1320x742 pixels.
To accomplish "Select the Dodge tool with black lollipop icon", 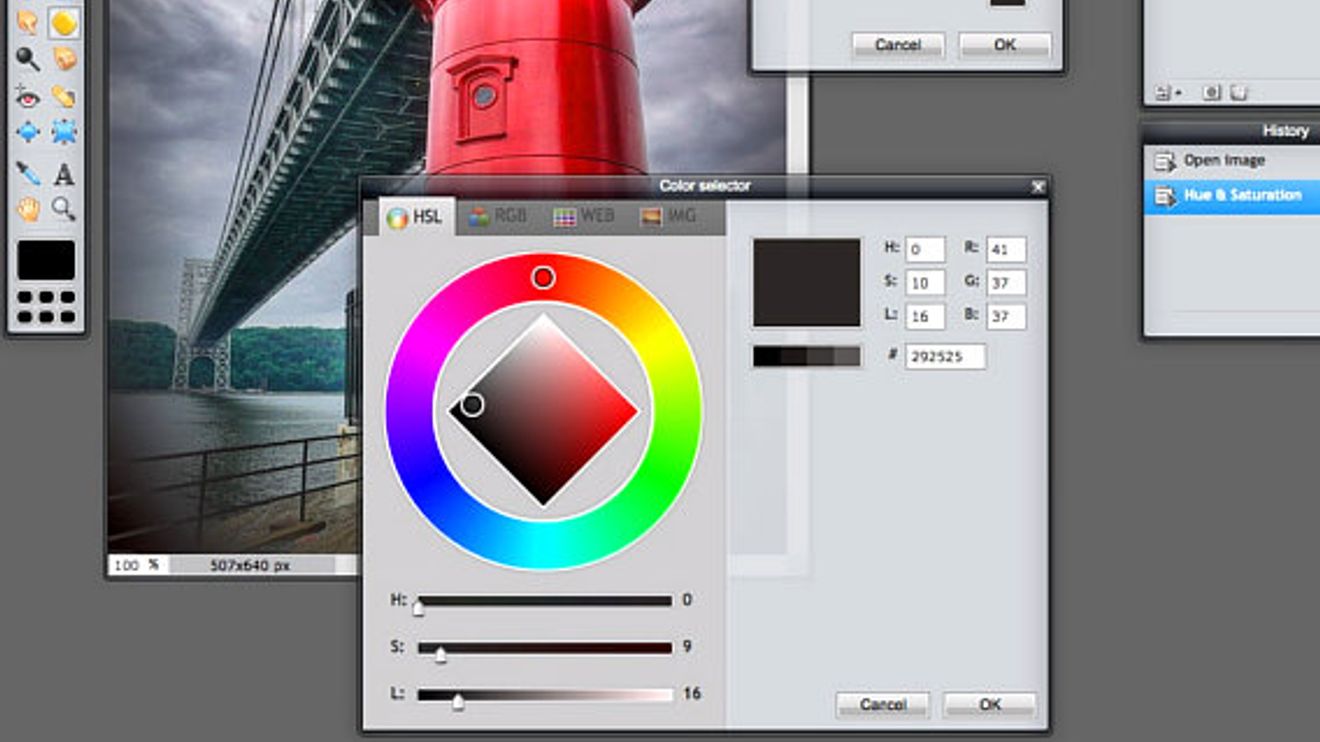I will click(x=28, y=59).
